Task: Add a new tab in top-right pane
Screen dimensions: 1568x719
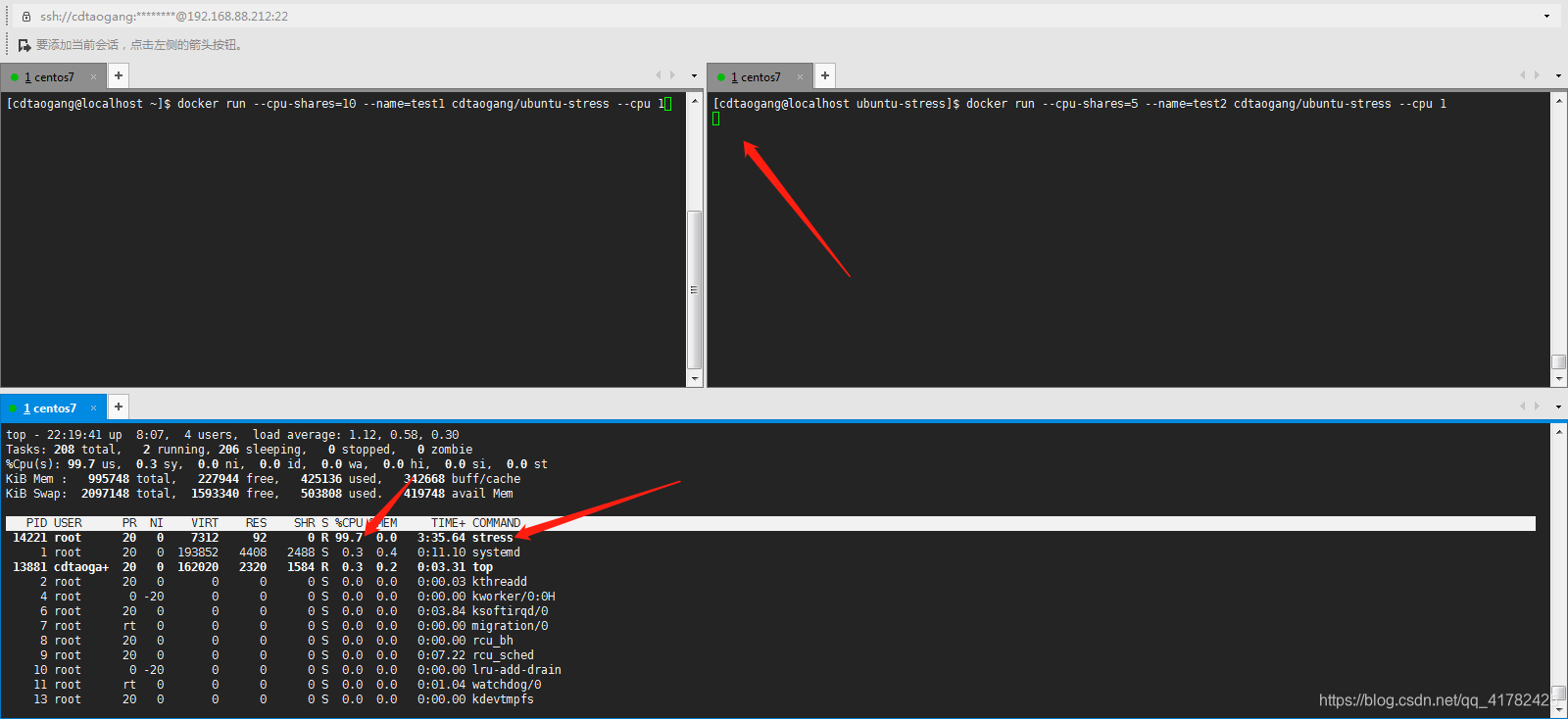Action: [x=825, y=75]
